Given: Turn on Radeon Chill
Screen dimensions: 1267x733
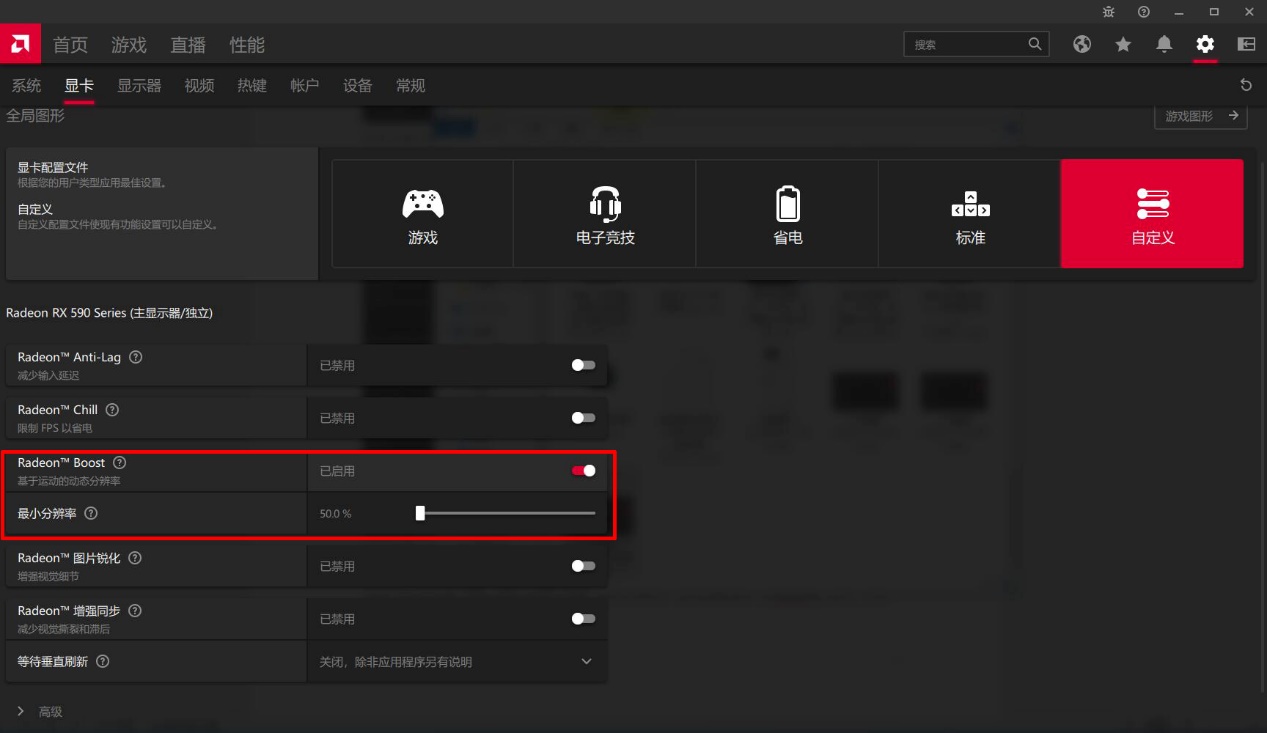Looking at the screenshot, I should 581,418.
